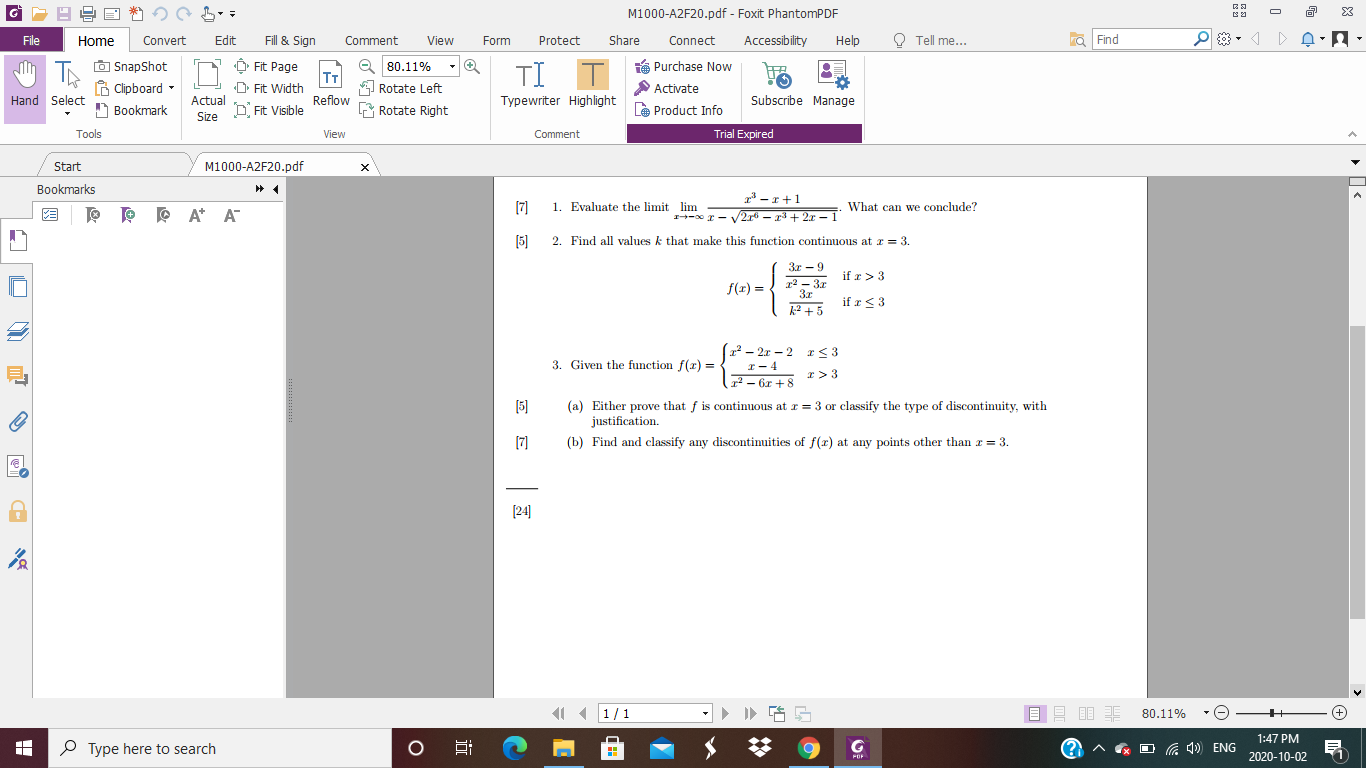Open the File menu

[32, 40]
